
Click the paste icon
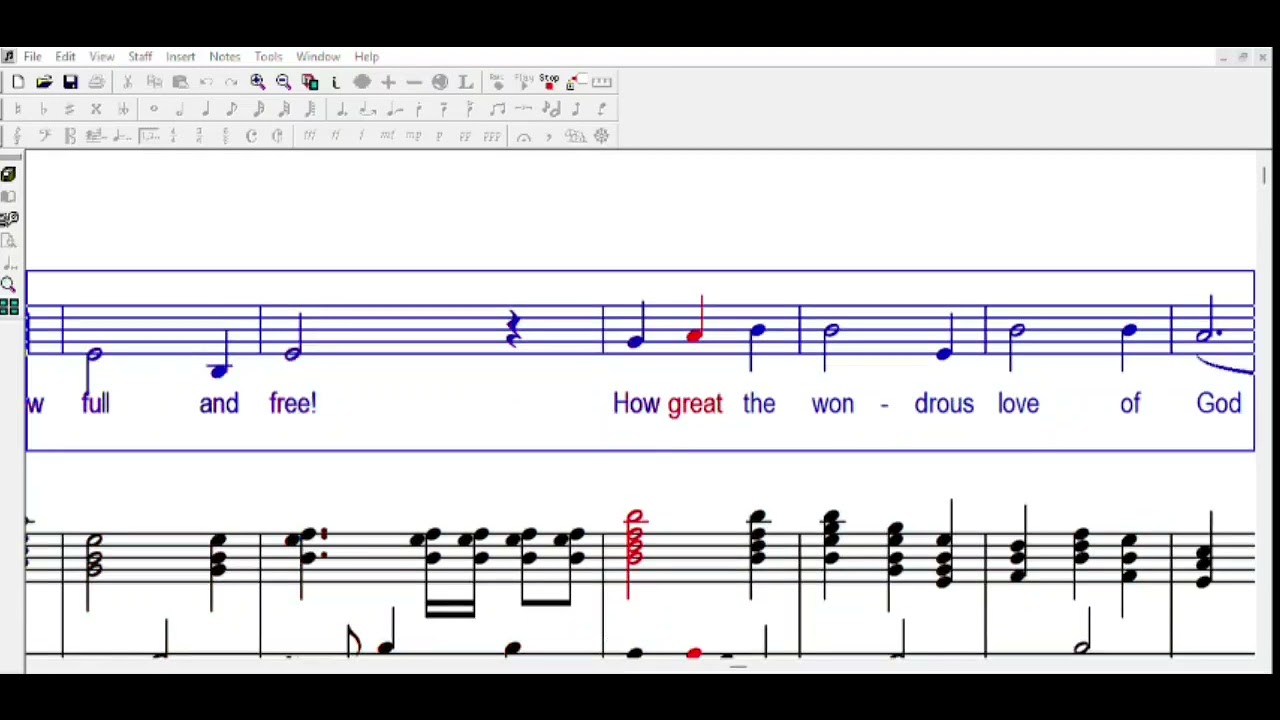point(180,82)
